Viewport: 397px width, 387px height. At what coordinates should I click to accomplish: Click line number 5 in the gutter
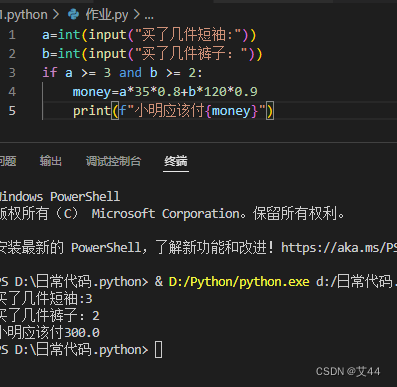point(12,111)
